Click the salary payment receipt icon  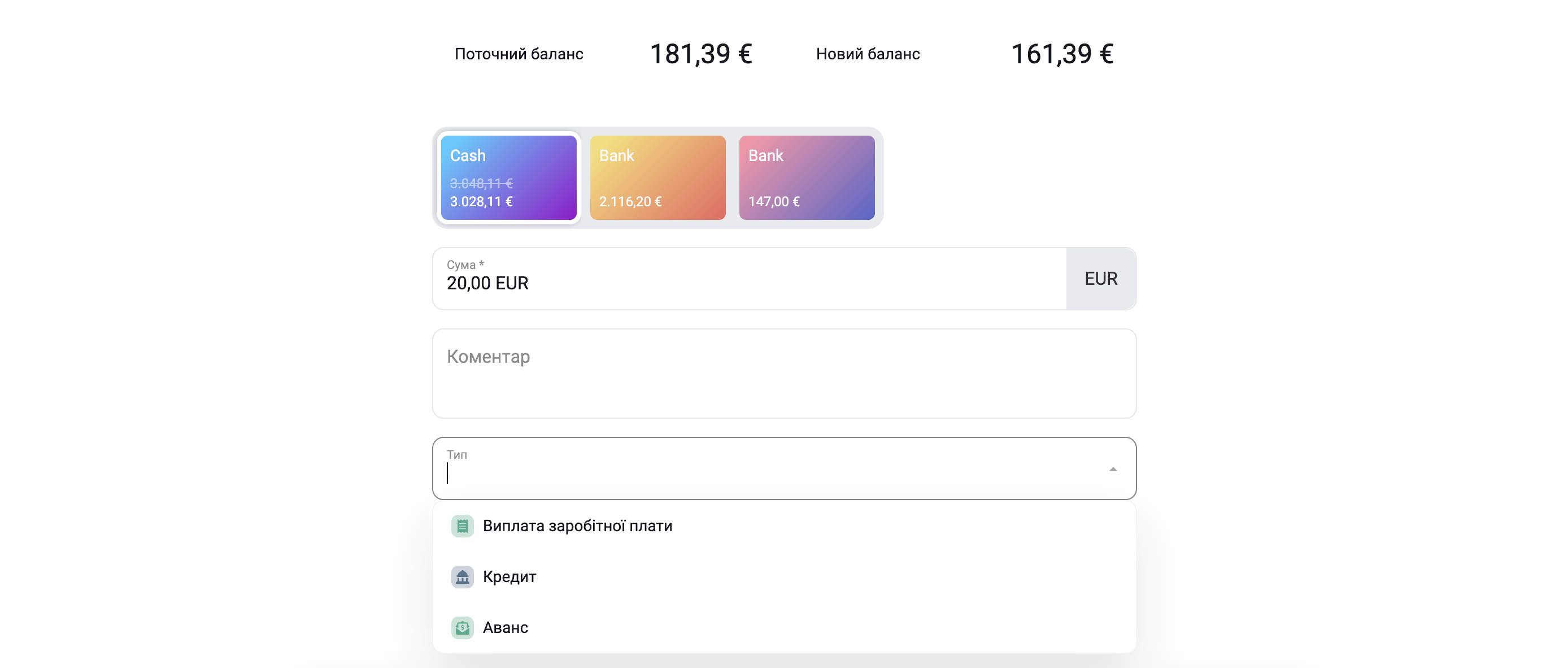pos(462,526)
